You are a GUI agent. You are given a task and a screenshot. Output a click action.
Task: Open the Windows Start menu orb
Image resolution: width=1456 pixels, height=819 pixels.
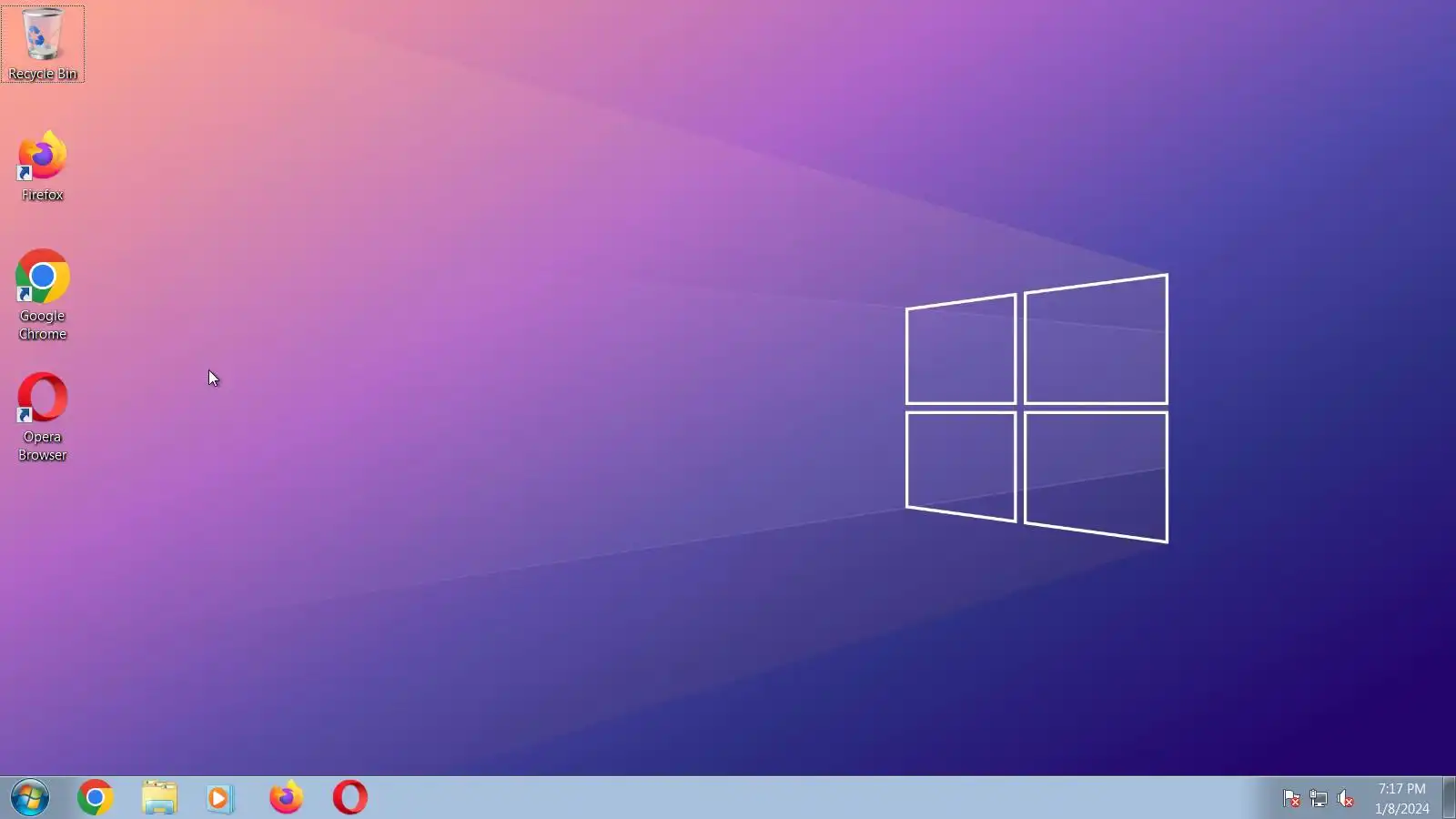[x=30, y=798]
